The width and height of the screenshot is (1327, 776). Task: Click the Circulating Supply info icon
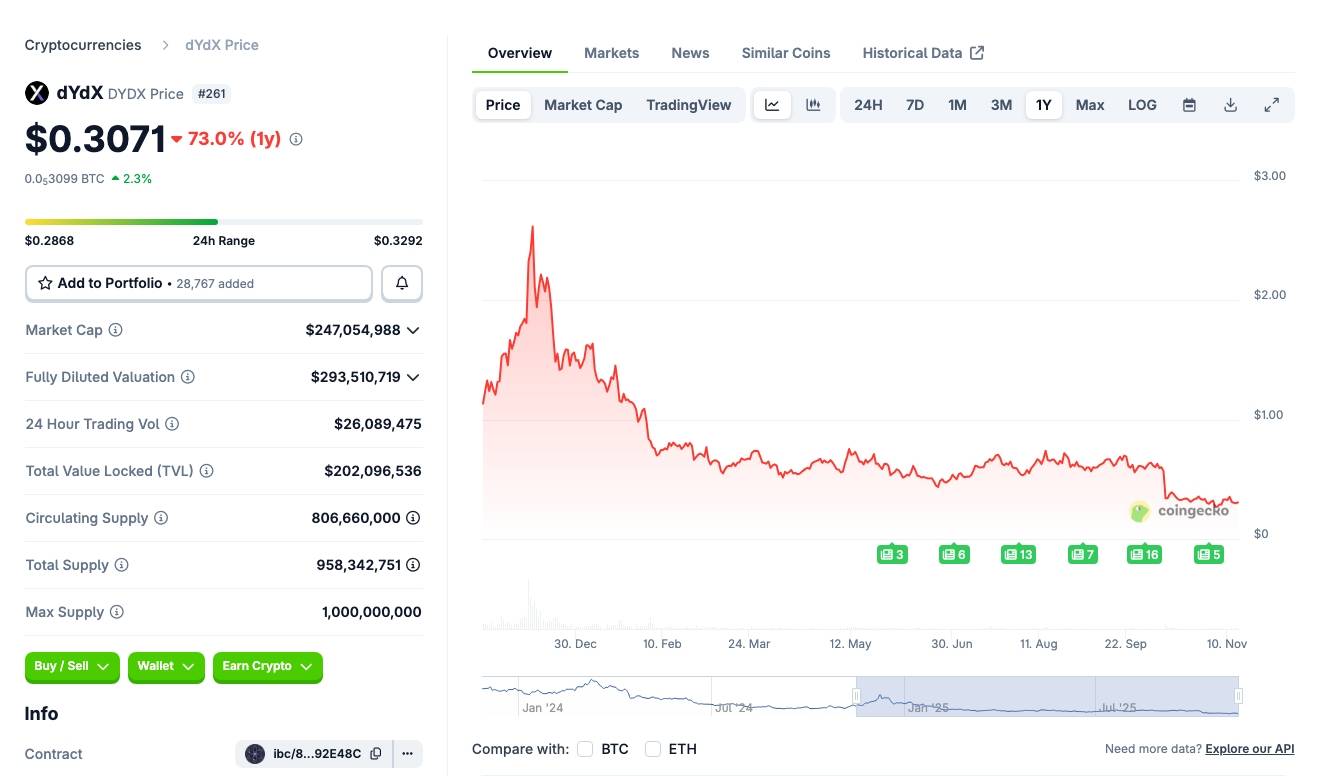(161, 518)
